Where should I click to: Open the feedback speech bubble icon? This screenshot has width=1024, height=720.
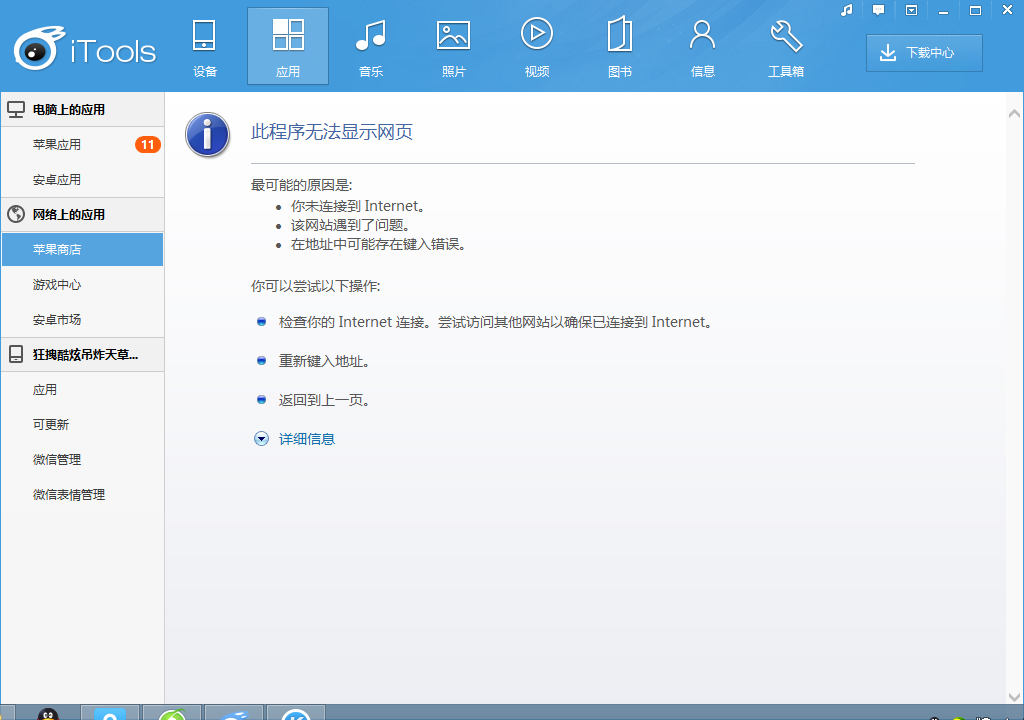pos(878,10)
